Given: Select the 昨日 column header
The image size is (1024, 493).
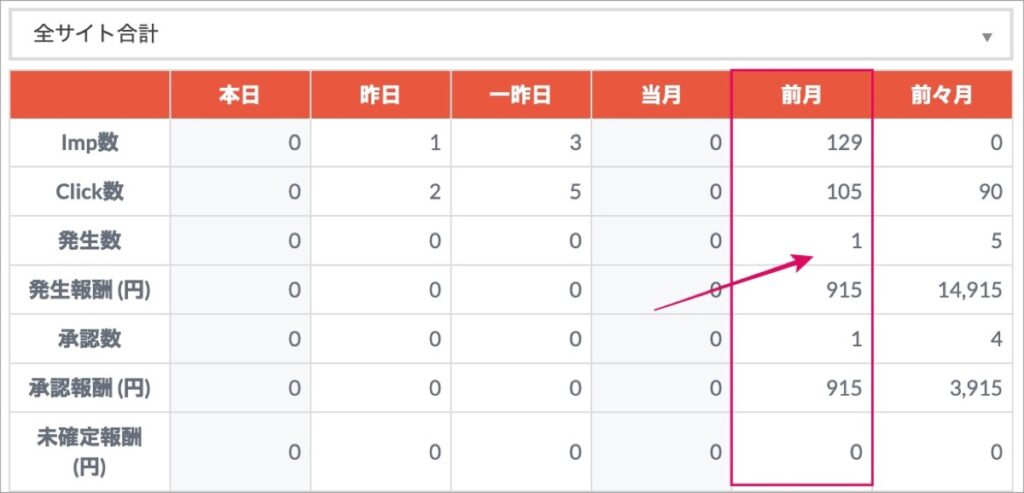Looking at the screenshot, I should coord(380,95).
